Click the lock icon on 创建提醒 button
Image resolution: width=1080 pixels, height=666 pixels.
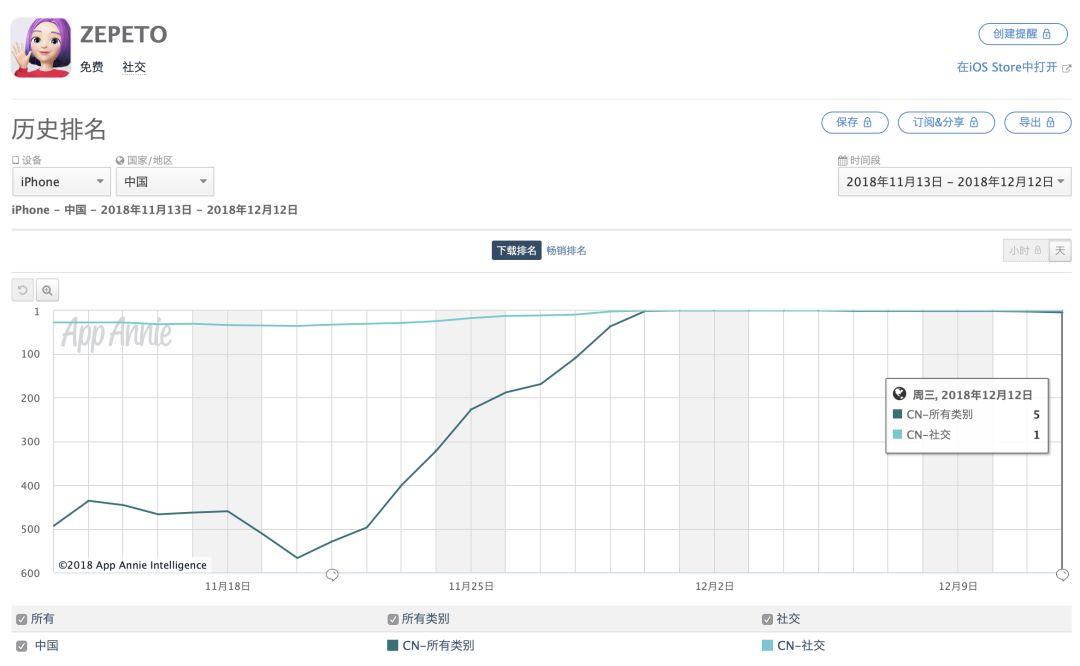click(1046, 34)
